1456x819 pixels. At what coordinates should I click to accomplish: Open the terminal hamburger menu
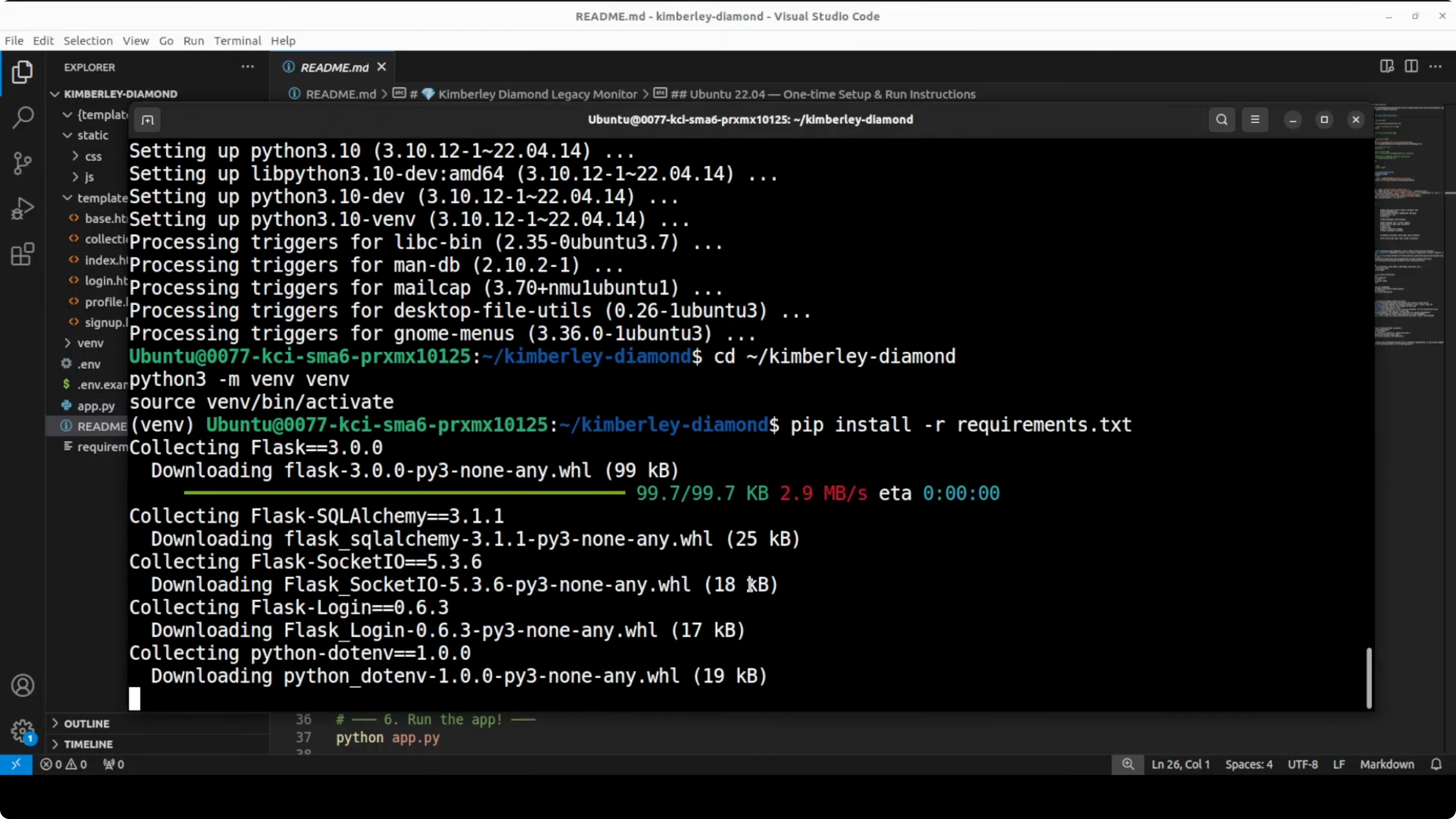tap(1255, 120)
